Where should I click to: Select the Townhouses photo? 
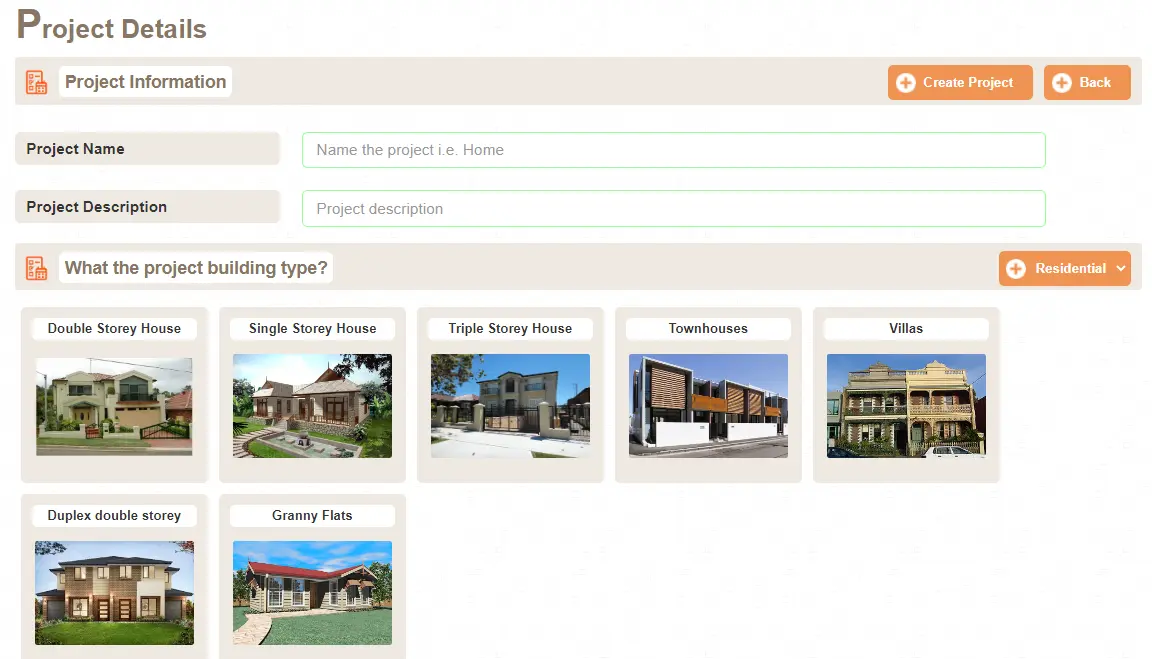[708, 406]
